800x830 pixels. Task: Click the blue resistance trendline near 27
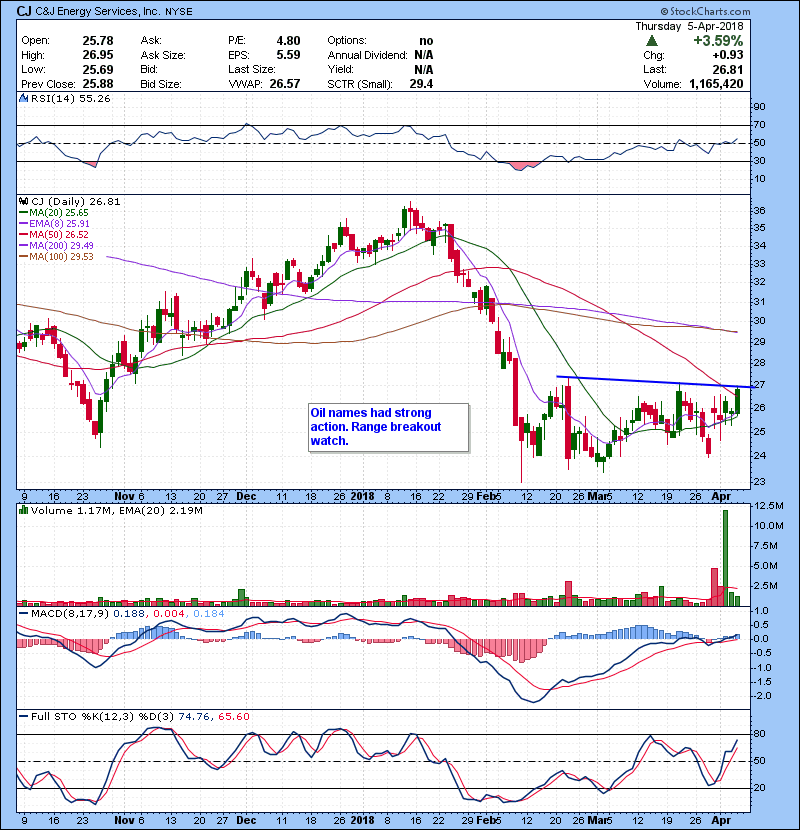[x=655, y=382]
